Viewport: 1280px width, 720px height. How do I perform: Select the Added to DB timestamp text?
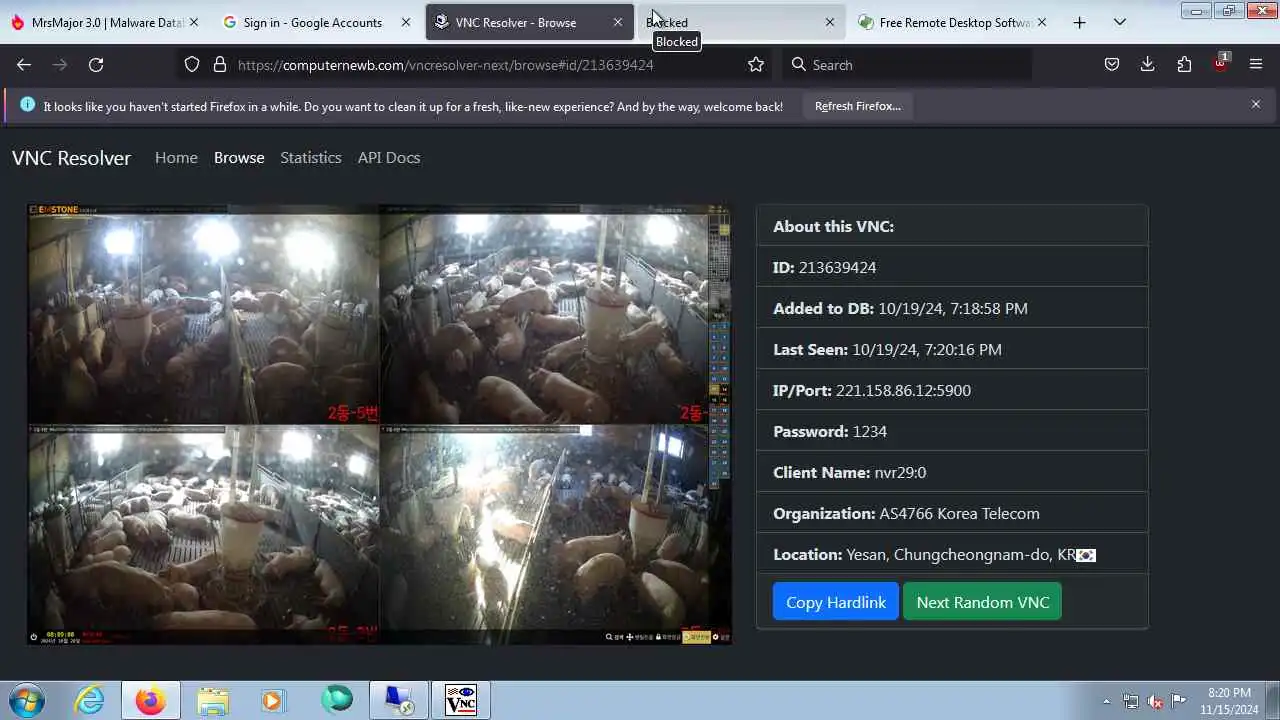[900, 308]
